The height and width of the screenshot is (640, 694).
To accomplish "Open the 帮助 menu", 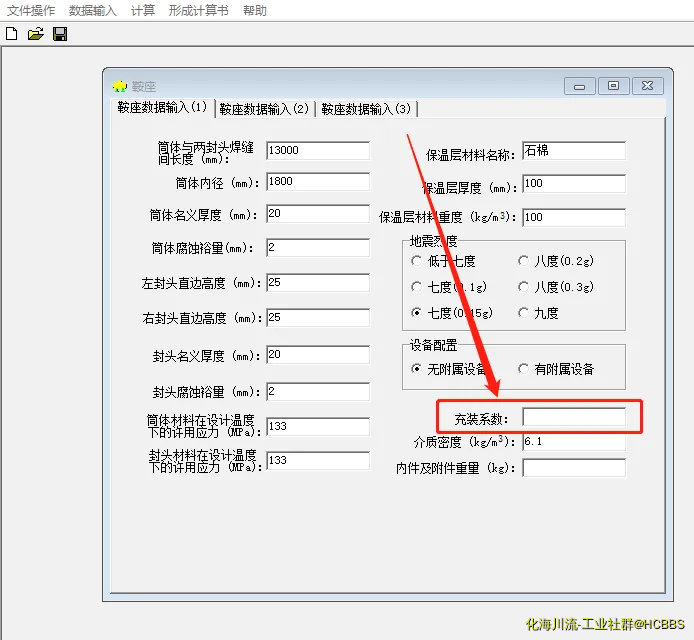I will coord(255,10).
